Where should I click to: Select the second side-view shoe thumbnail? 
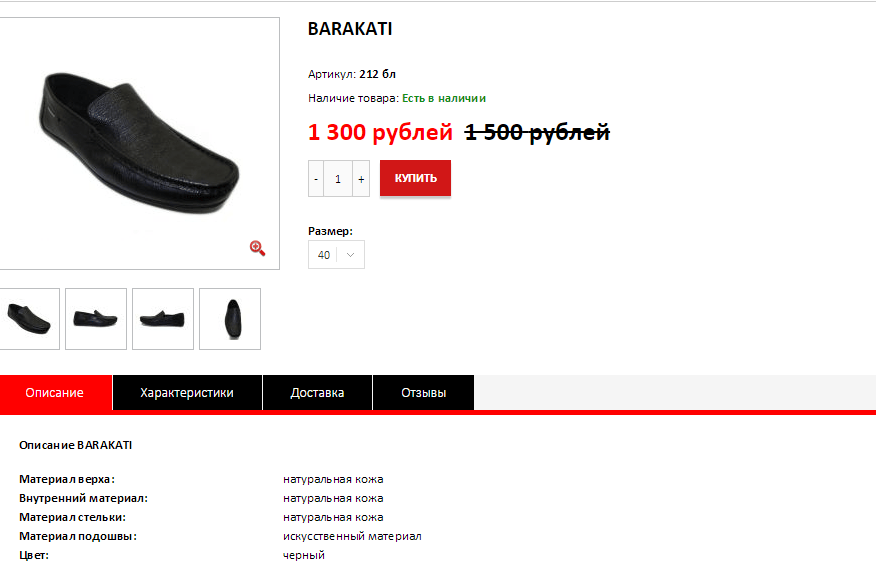coord(96,319)
